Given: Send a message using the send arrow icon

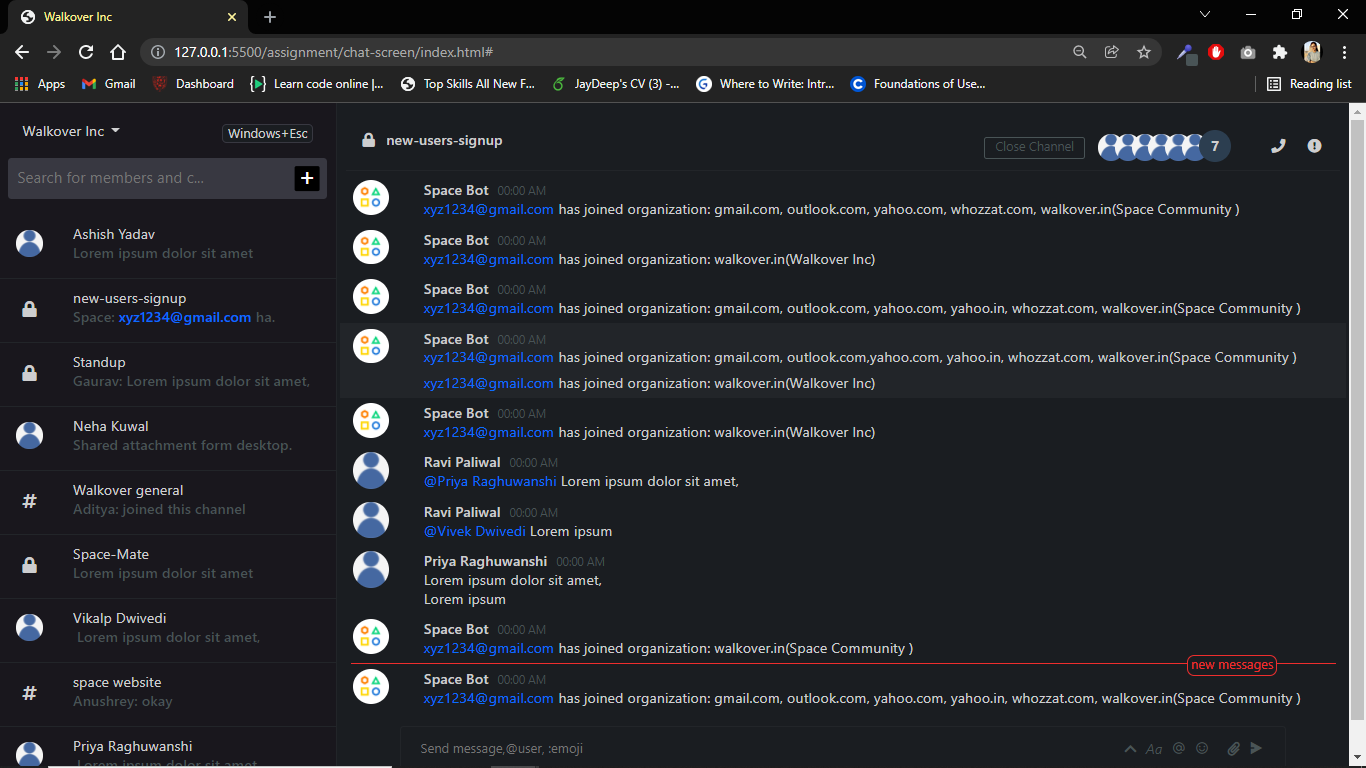Looking at the screenshot, I should click(1258, 748).
